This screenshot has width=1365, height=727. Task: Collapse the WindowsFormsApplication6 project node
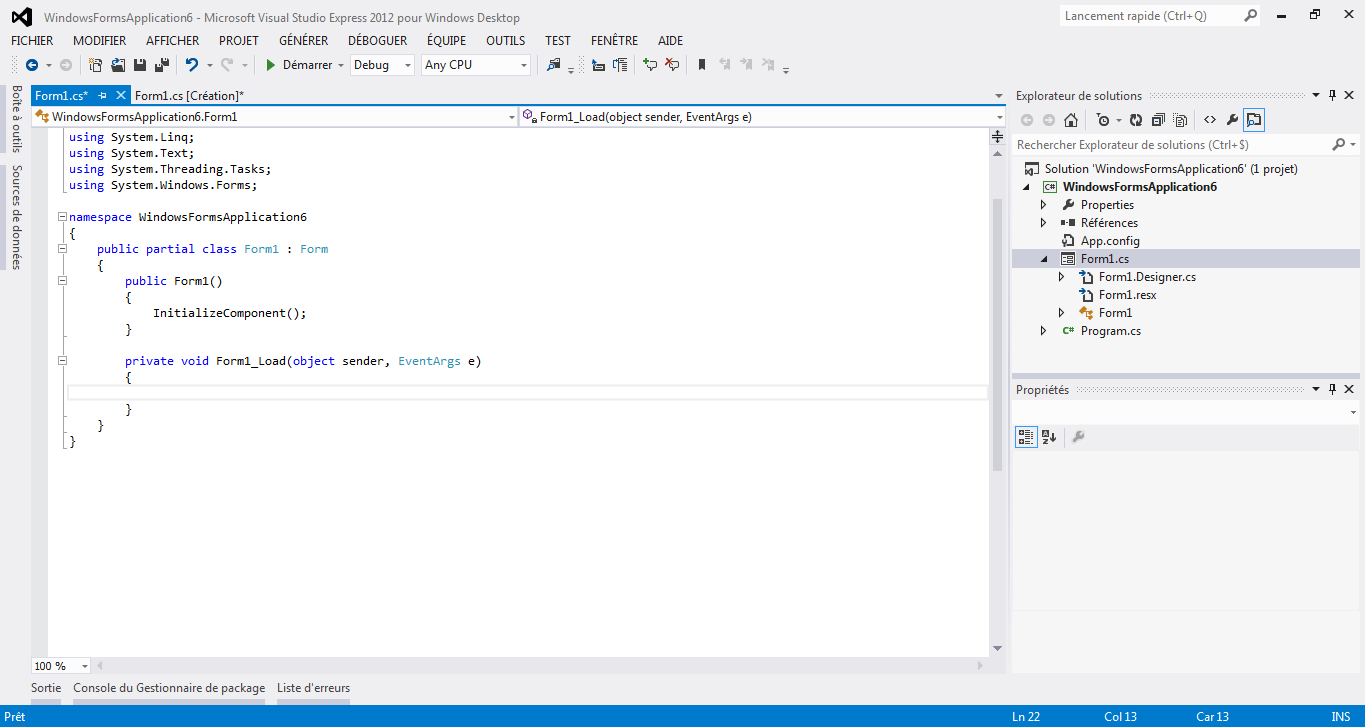click(x=1026, y=187)
